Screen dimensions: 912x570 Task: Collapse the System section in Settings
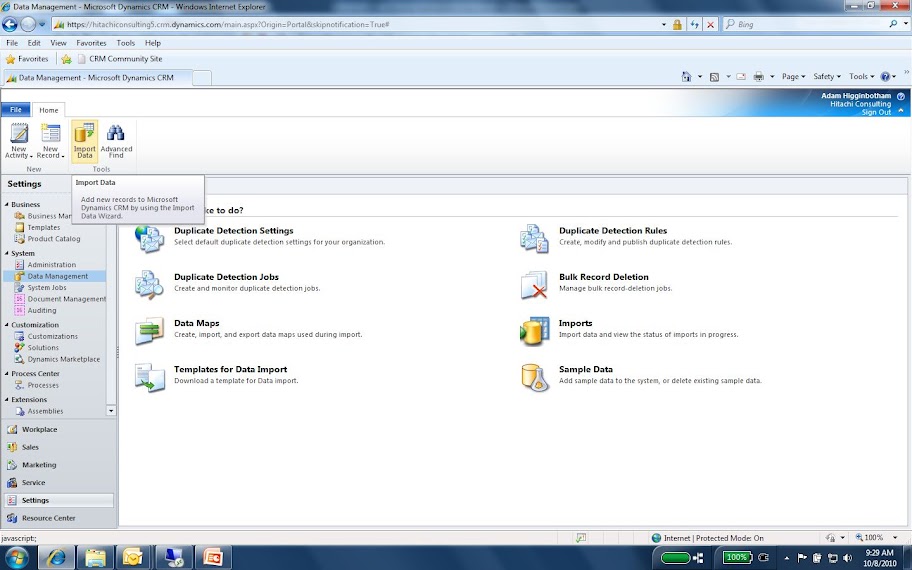[x=6, y=253]
